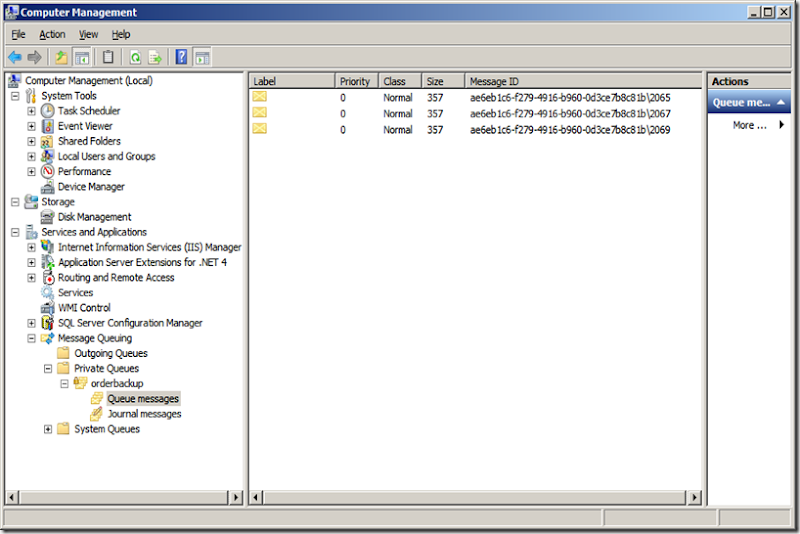Click the tree pane's right scroll arrow
Screen dimensions: 800x534
(x=236, y=497)
